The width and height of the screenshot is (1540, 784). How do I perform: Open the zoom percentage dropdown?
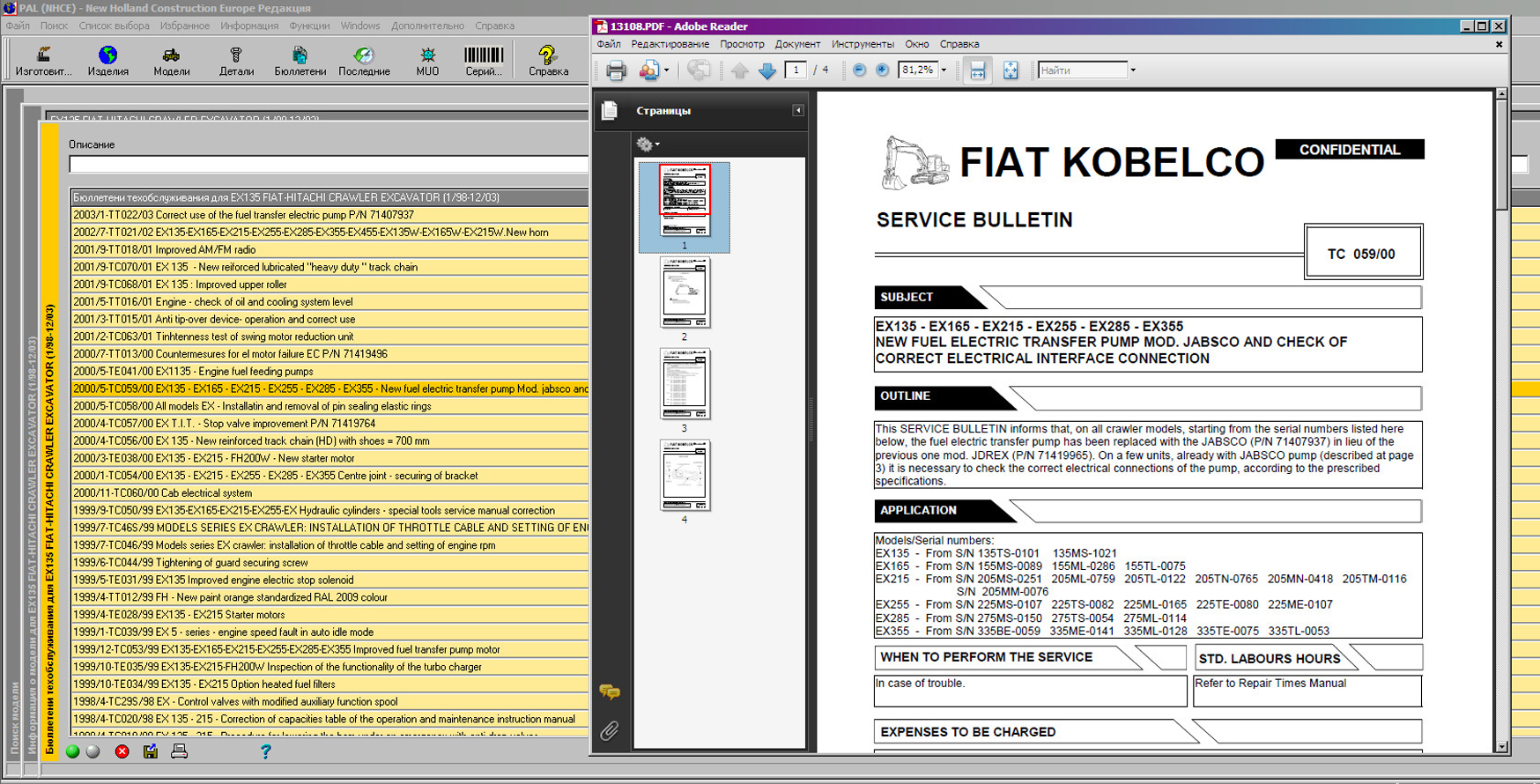(x=944, y=70)
